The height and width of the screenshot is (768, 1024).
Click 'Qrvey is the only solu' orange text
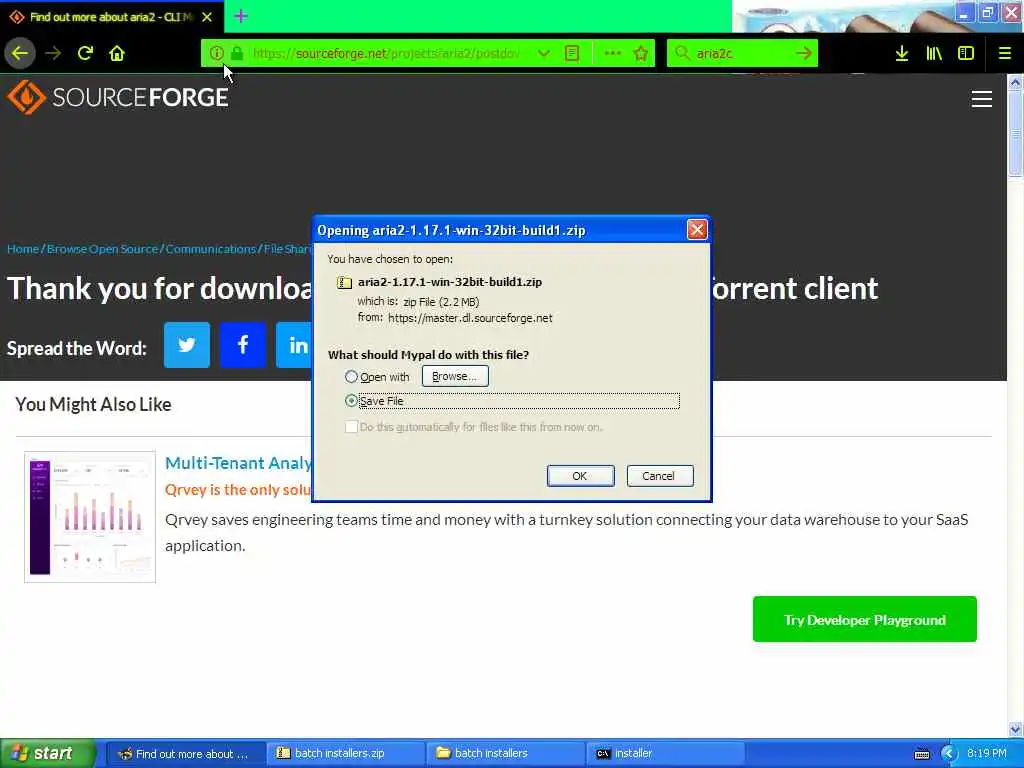click(238, 490)
